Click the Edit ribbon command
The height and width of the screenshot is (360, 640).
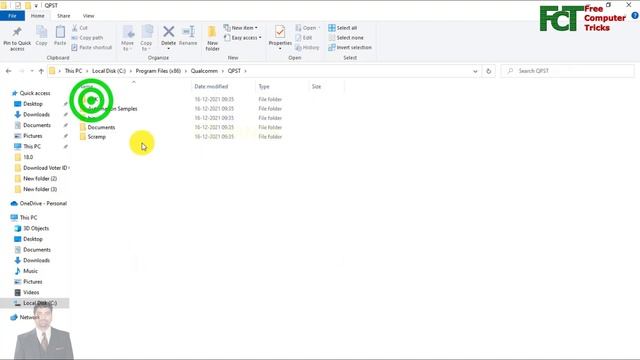pos(304,38)
